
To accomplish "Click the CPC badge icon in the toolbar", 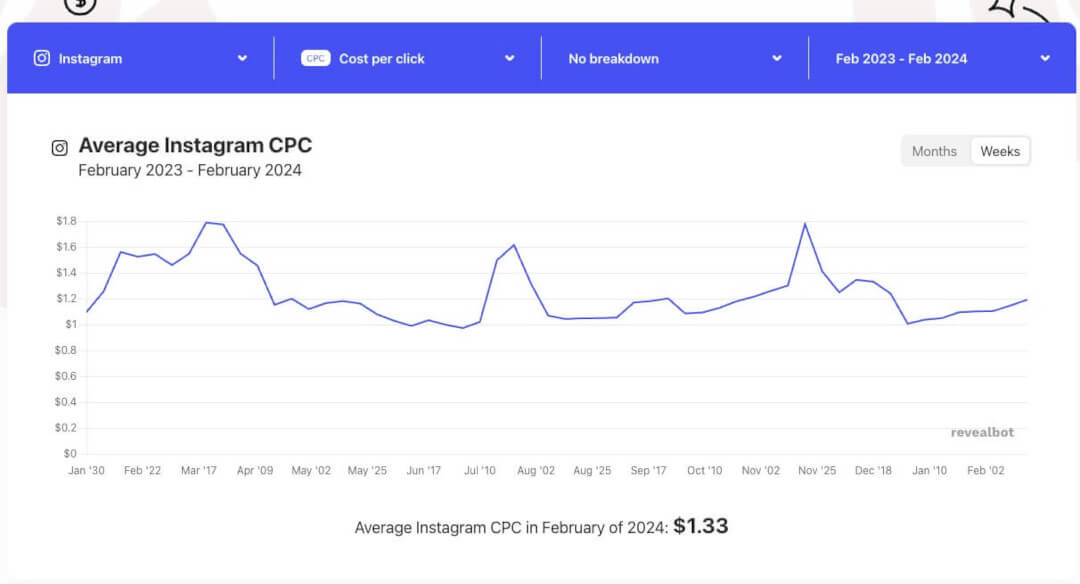I will tap(315, 57).
